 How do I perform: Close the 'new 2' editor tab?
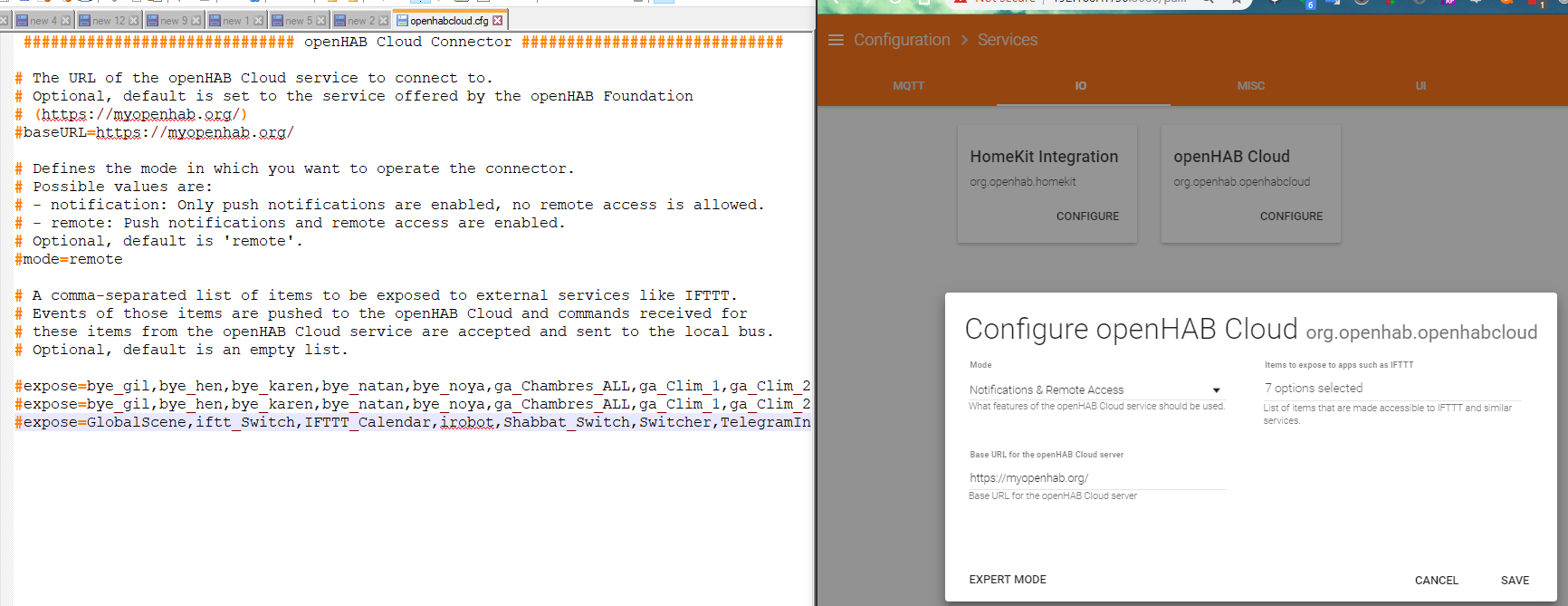pyautogui.click(x=384, y=21)
